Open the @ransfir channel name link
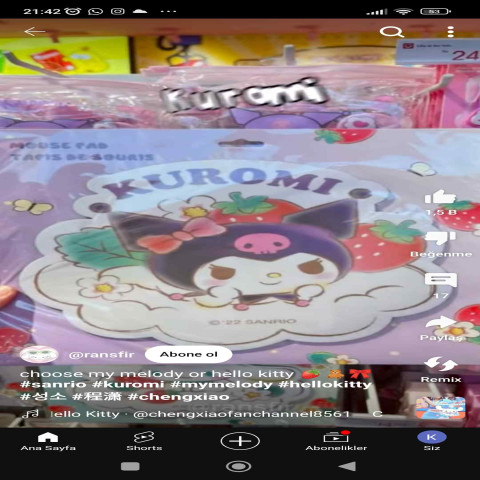 pyautogui.click(x=101, y=355)
